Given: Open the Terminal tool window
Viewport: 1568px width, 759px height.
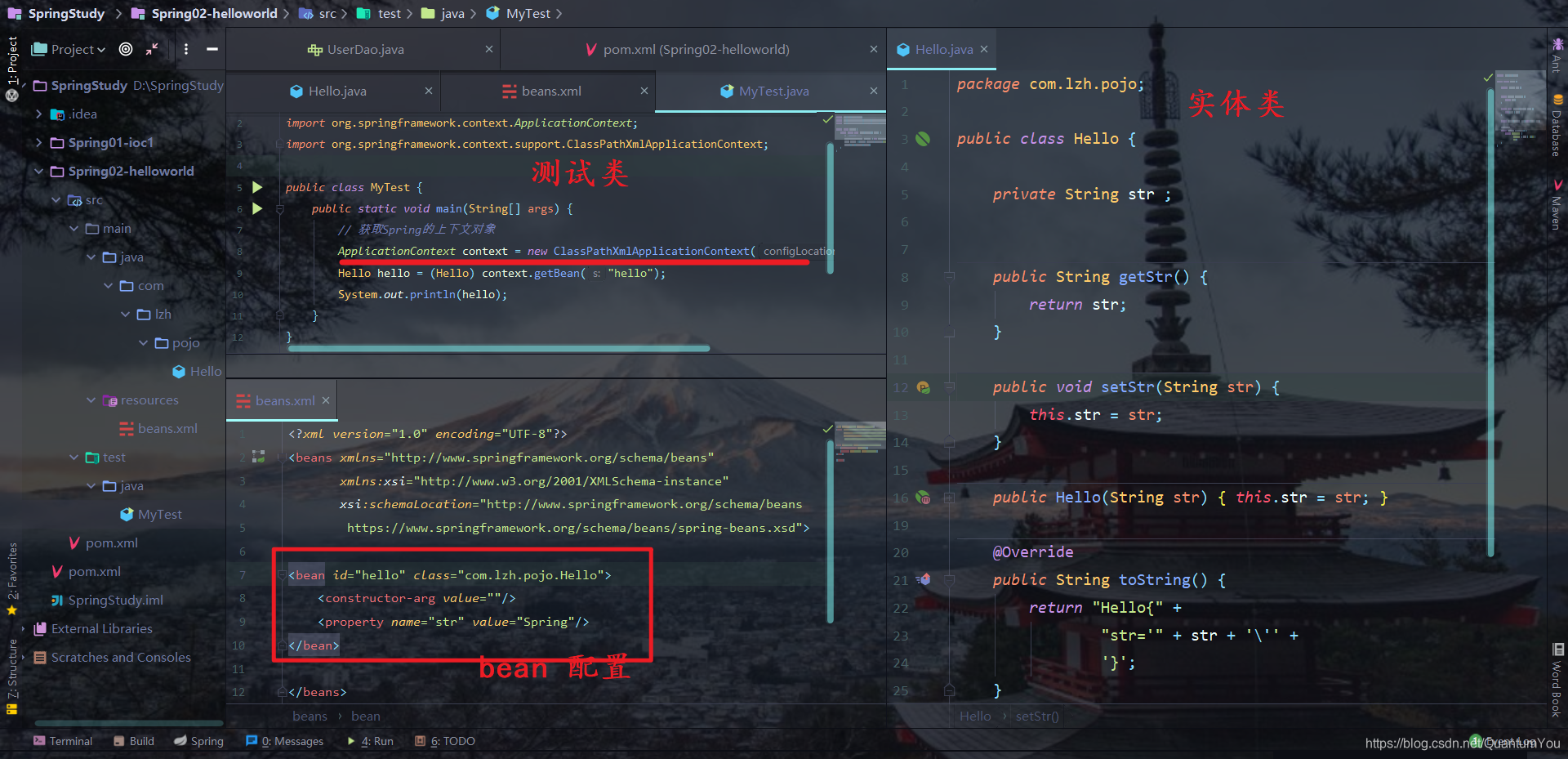Looking at the screenshot, I should click(62, 741).
